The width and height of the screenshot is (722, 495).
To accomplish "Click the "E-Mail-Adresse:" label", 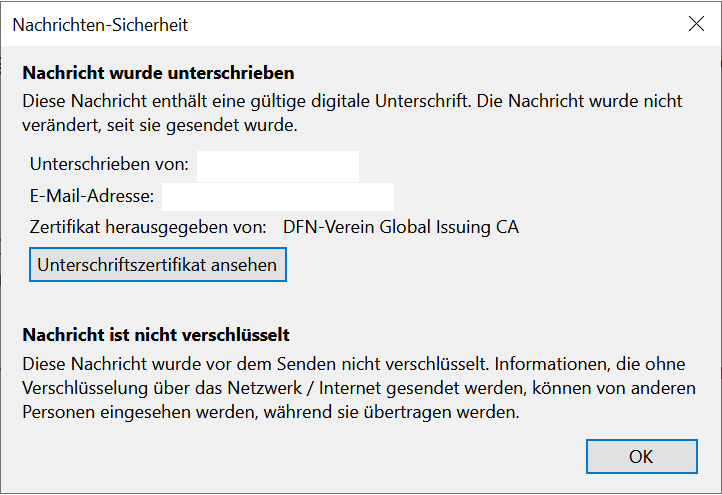I will click(92, 196).
